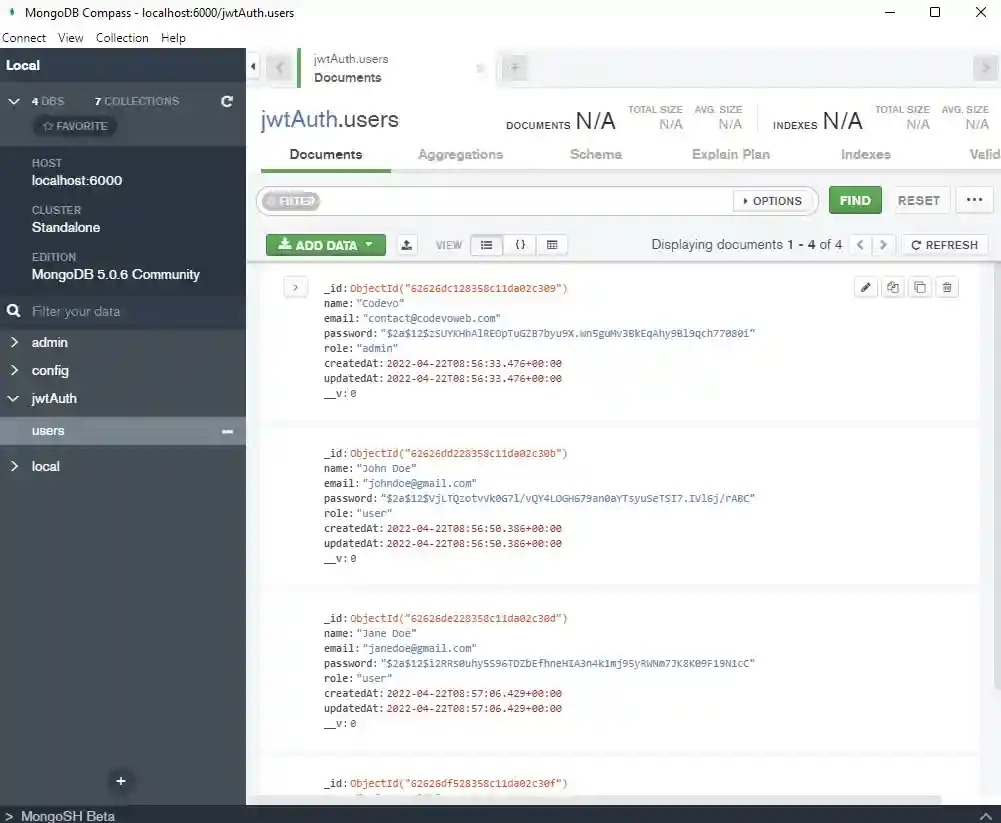The height and width of the screenshot is (823, 1001).
Task: Delete the first document via trash icon
Action: tap(947, 287)
